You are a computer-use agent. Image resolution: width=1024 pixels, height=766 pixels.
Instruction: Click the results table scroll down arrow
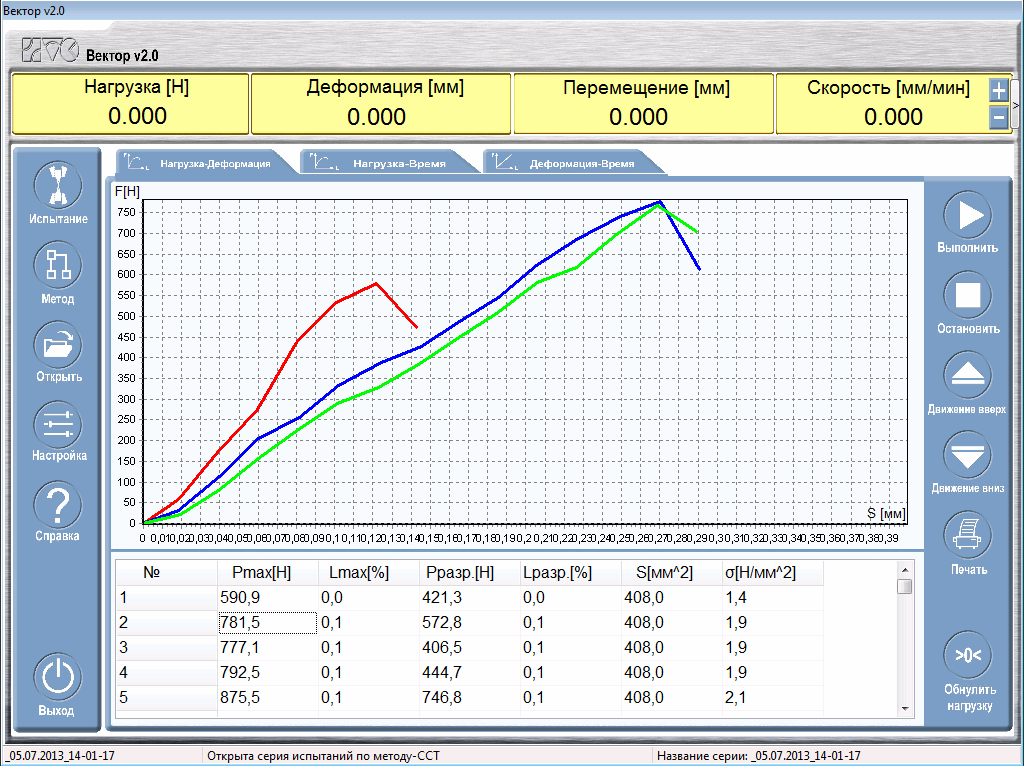pyautogui.click(x=904, y=709)
